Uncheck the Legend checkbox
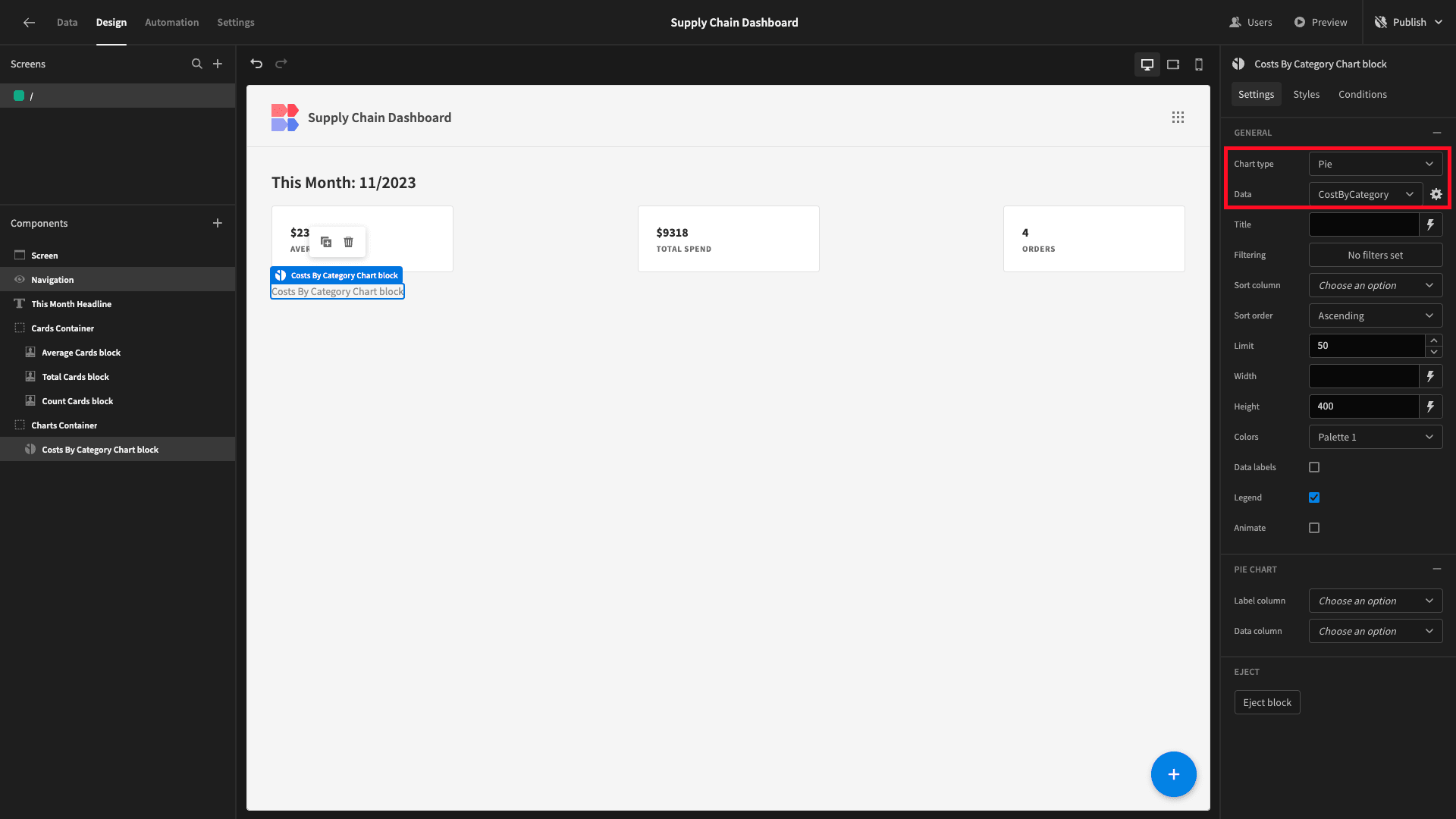The height and width of the screenshot is (819, 1456). pos(1314,497)
